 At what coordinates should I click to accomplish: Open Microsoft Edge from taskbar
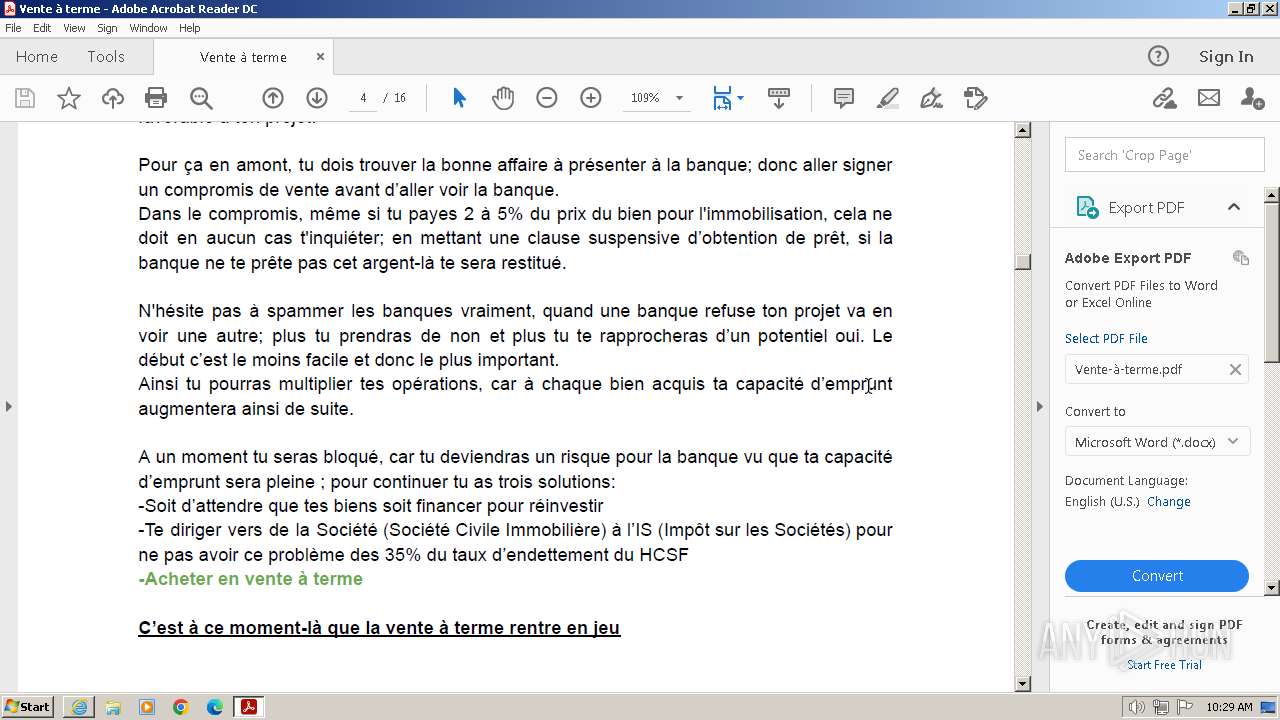(214, 707)
